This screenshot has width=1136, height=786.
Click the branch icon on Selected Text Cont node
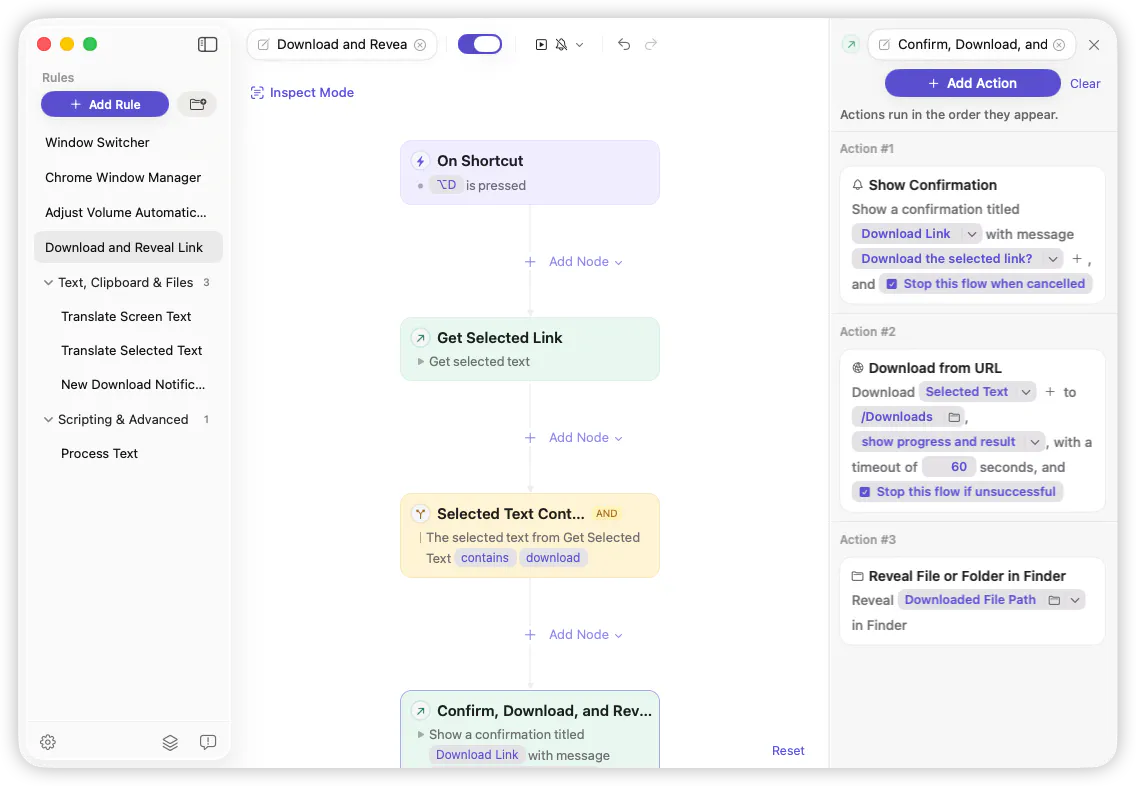(420, 514)
